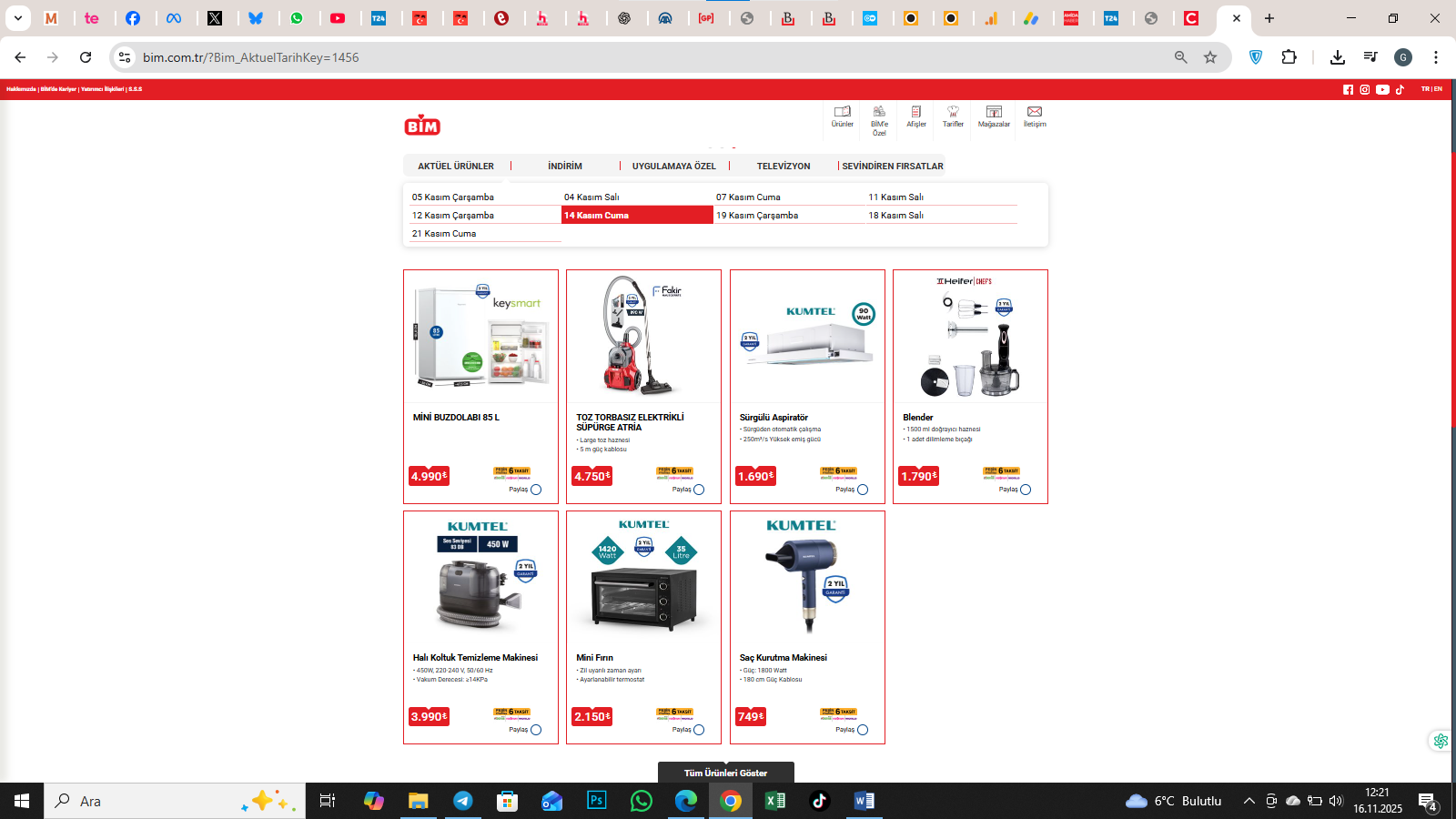Open the tab search dropdown arrow
Viewport: 1456px width, 819px height.
17,18
